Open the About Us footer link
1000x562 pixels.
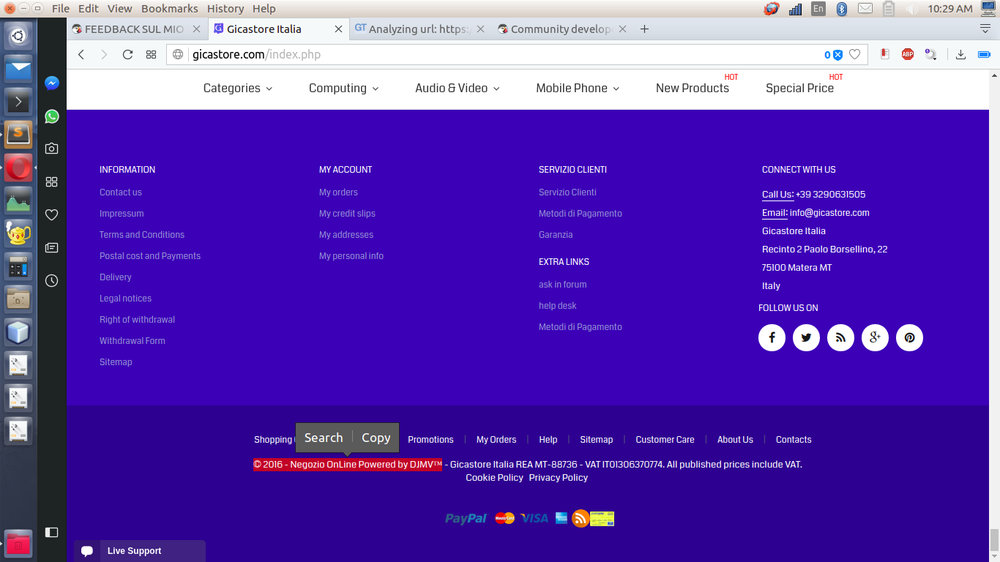point(735,440)
